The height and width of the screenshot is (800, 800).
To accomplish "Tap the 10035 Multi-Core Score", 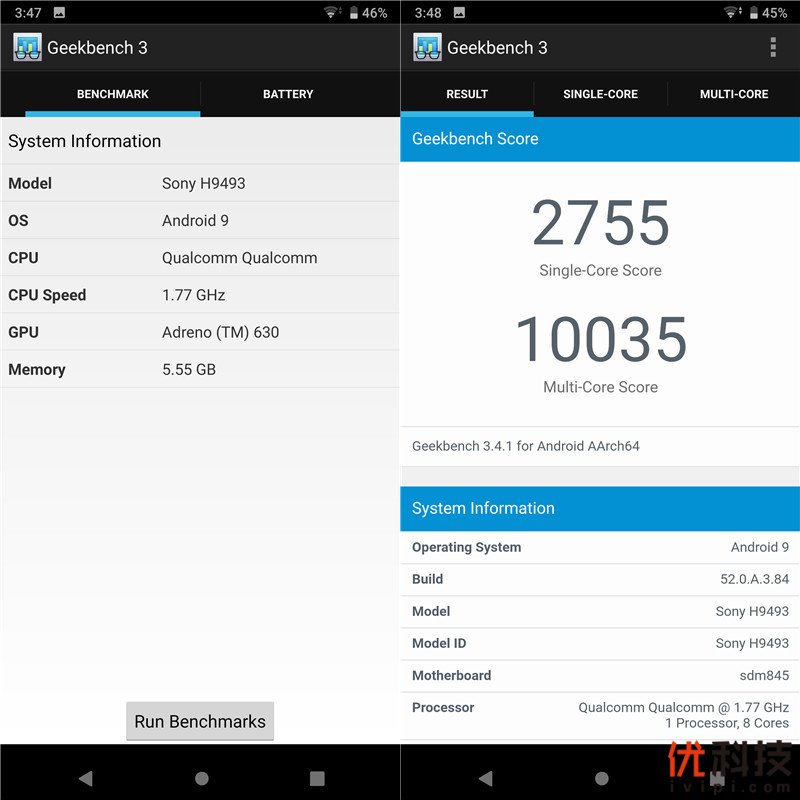I will [600, 340].
